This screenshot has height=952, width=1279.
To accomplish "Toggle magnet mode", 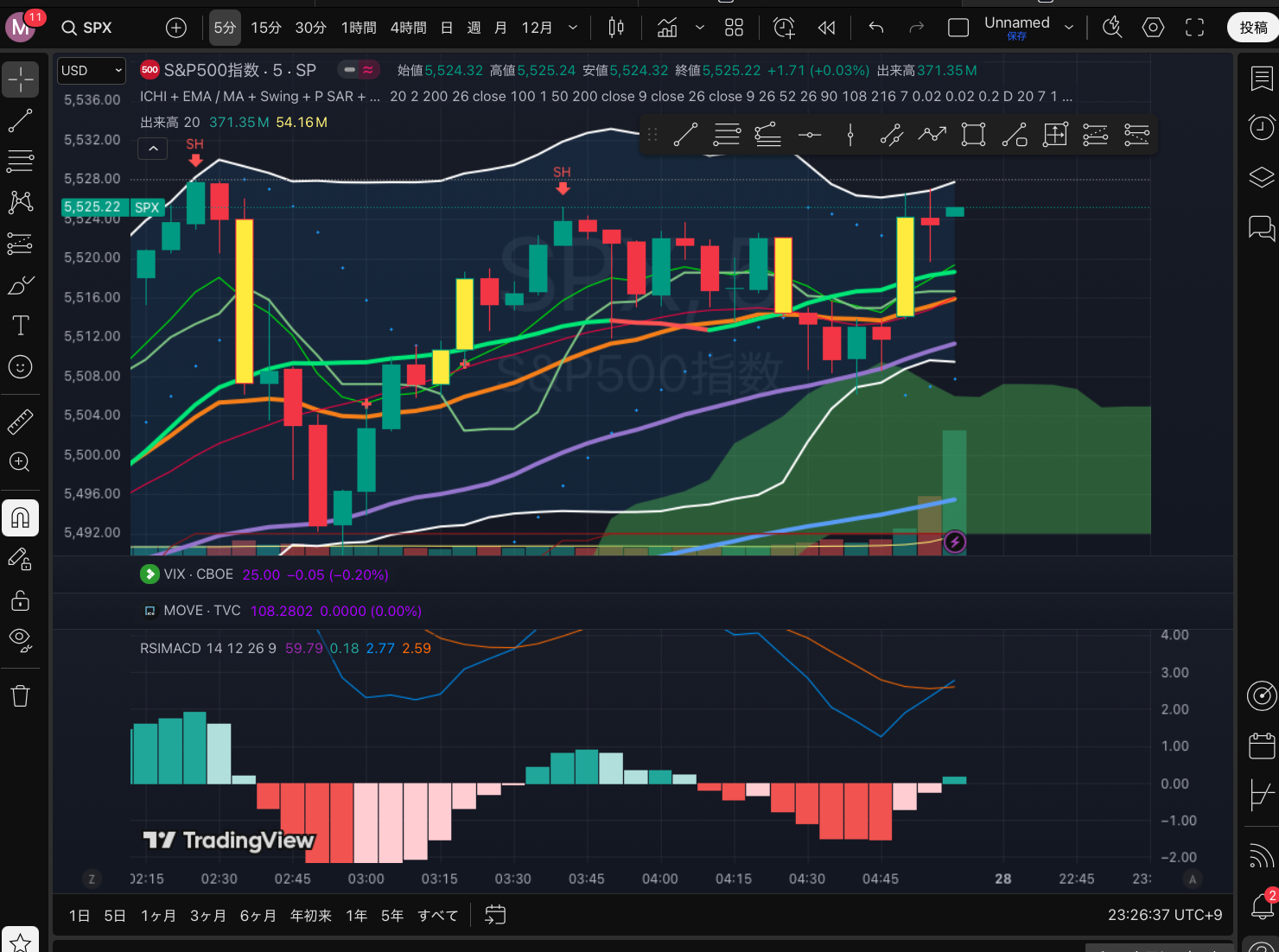I will [21, 517].
